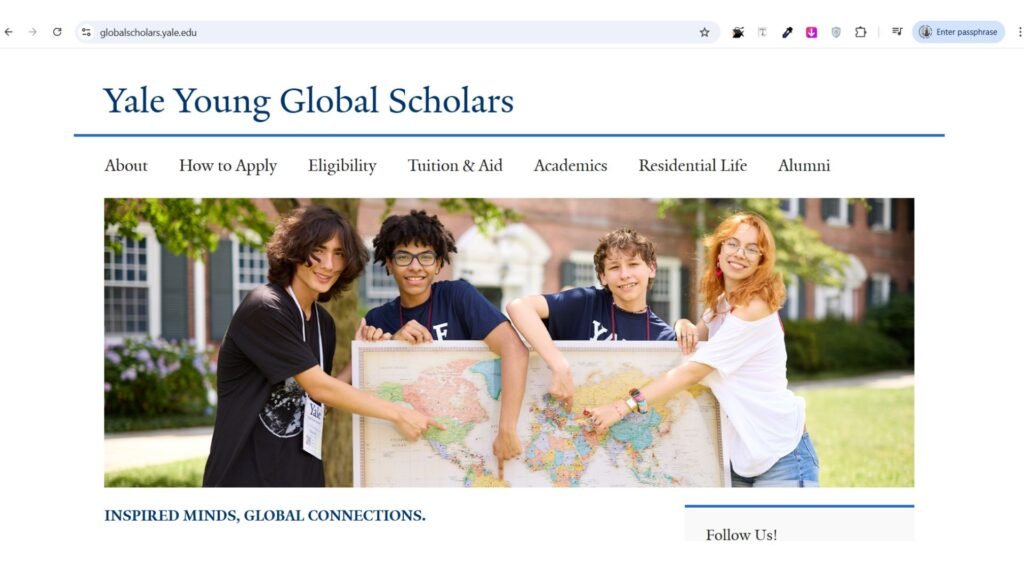Image resolution: width=1024 pixels, height=576 pixels.
Task: Open the About menu
Action: pos(126,166)
